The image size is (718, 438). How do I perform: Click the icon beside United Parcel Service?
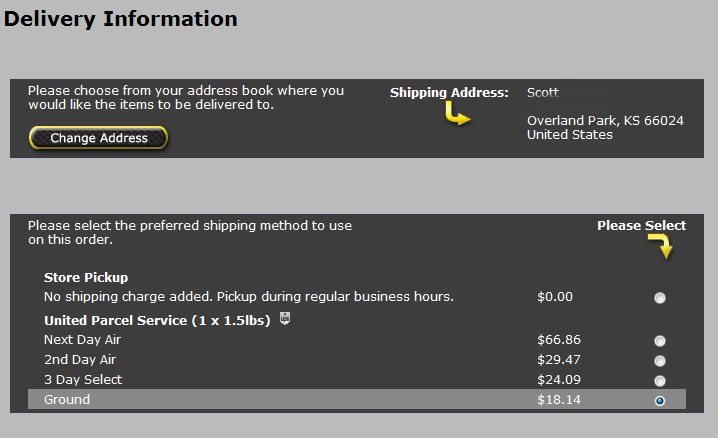pyautogui.click(x=285, y=320)
